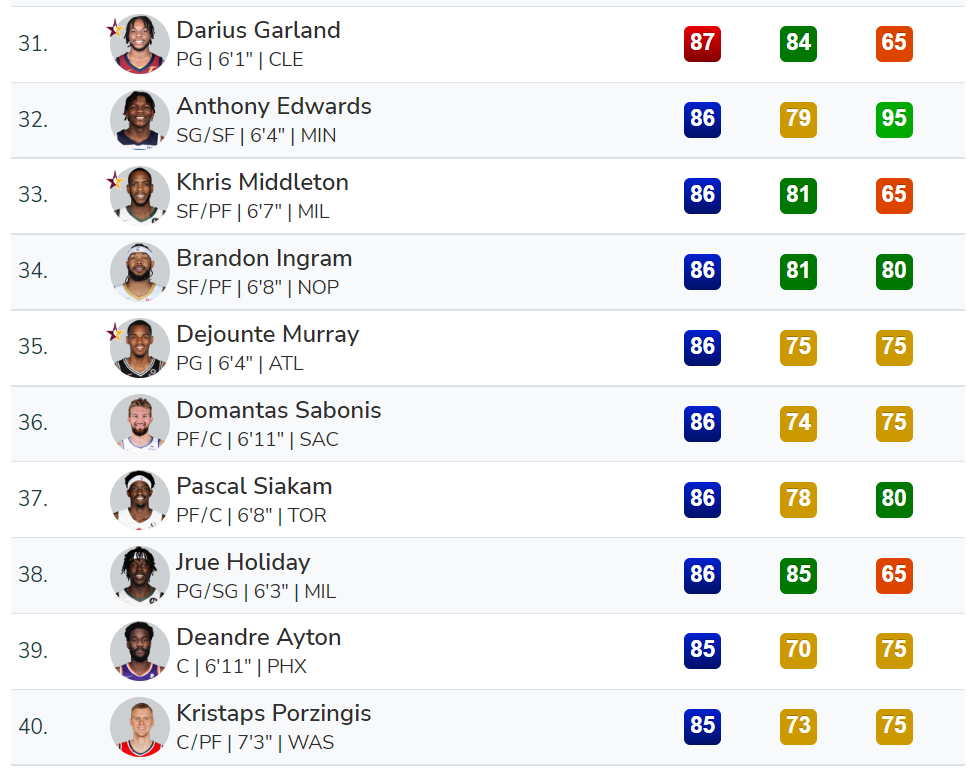973x772 pixels.
Task: Select Pascal Siakam's name
Action: pos(254,486)
